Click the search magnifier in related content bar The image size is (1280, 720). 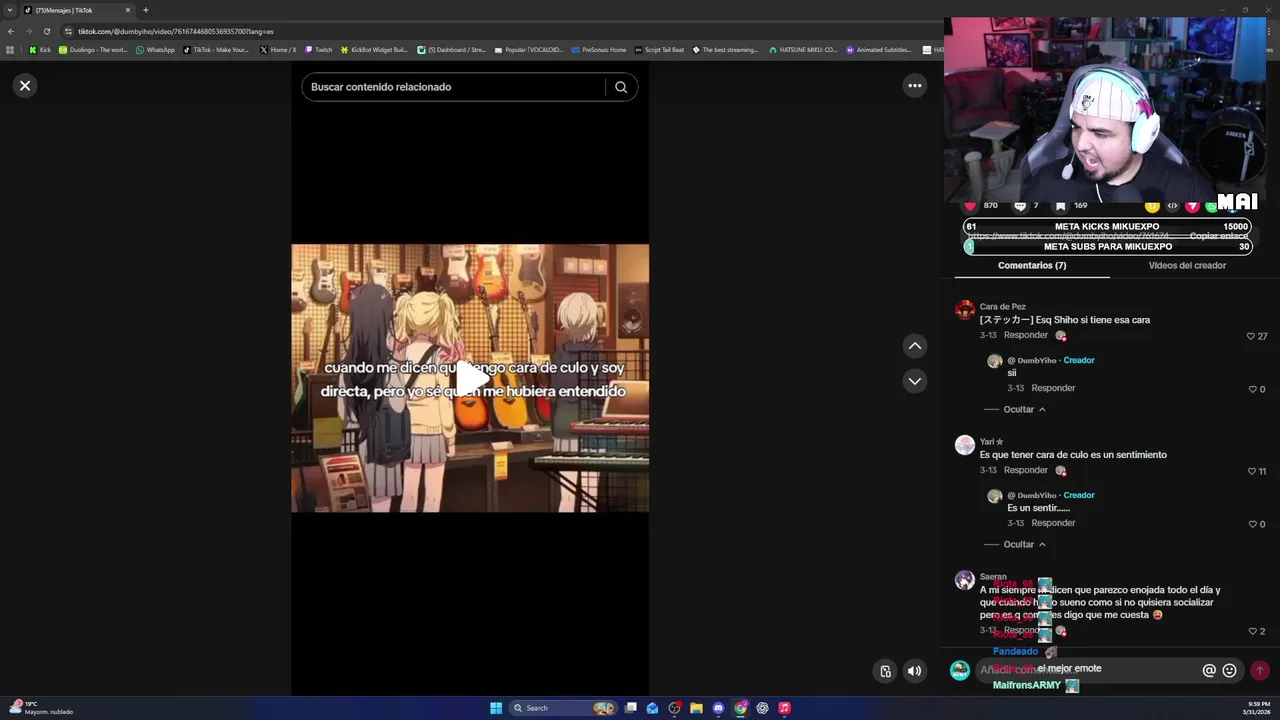coord(621,87)
